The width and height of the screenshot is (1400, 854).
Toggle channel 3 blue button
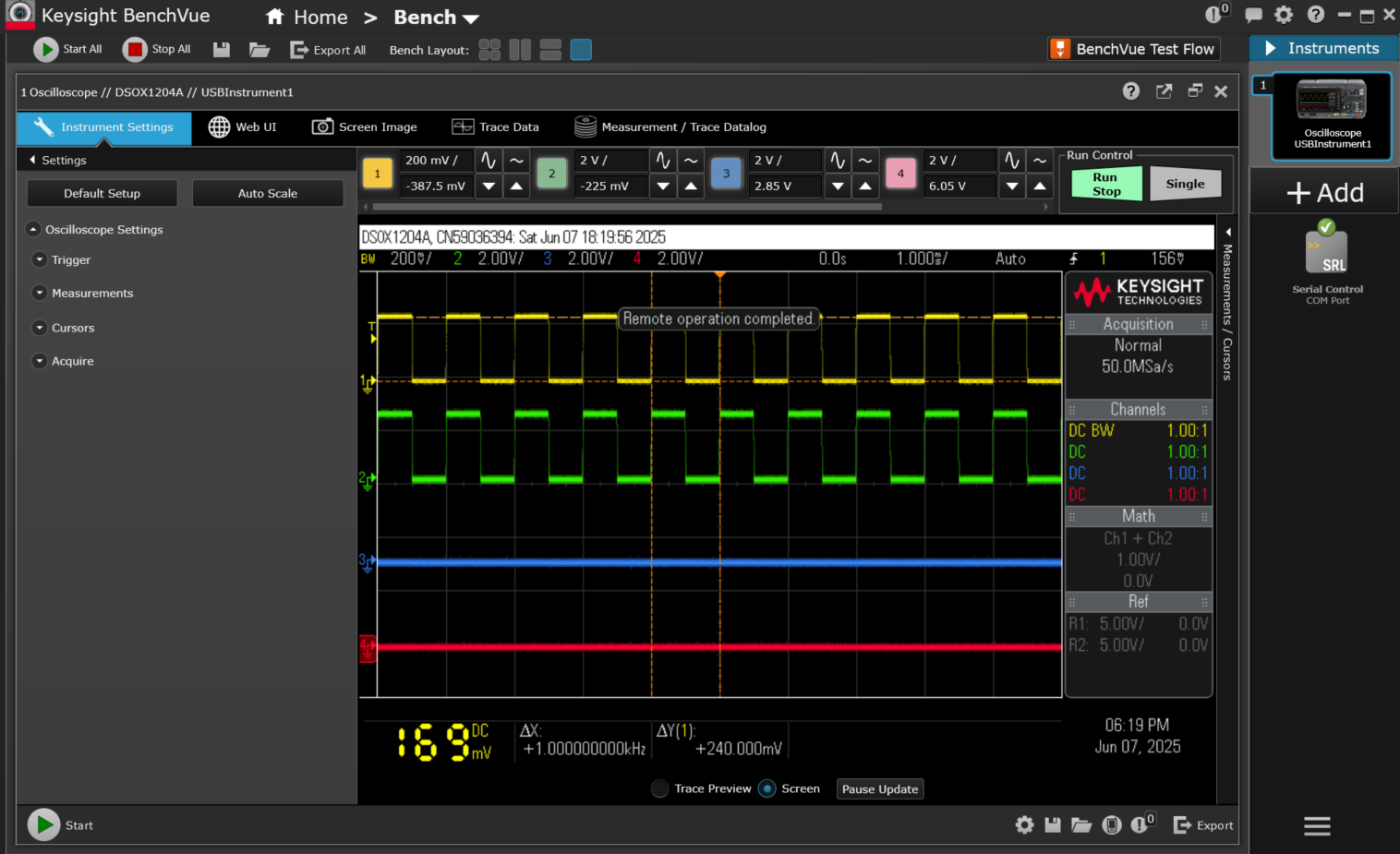726,174
